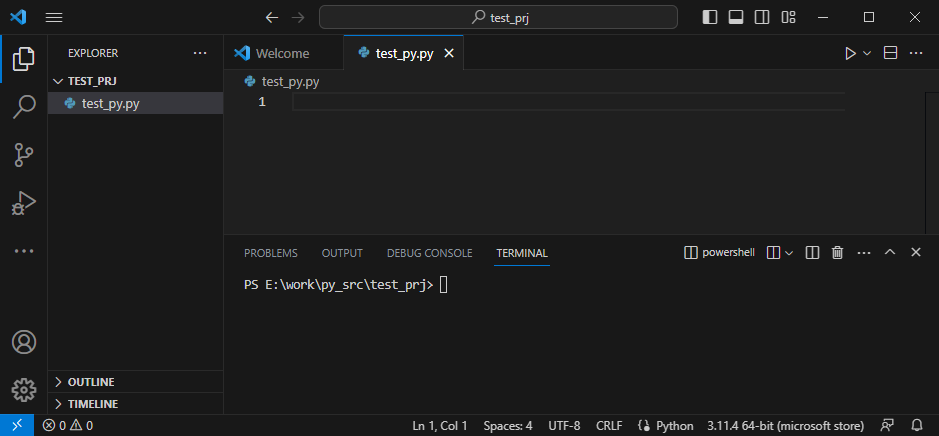Viewport: 939px width, 436px height.
Task: Open test_py.py in the Explorer tree
Action: (135, 103)
